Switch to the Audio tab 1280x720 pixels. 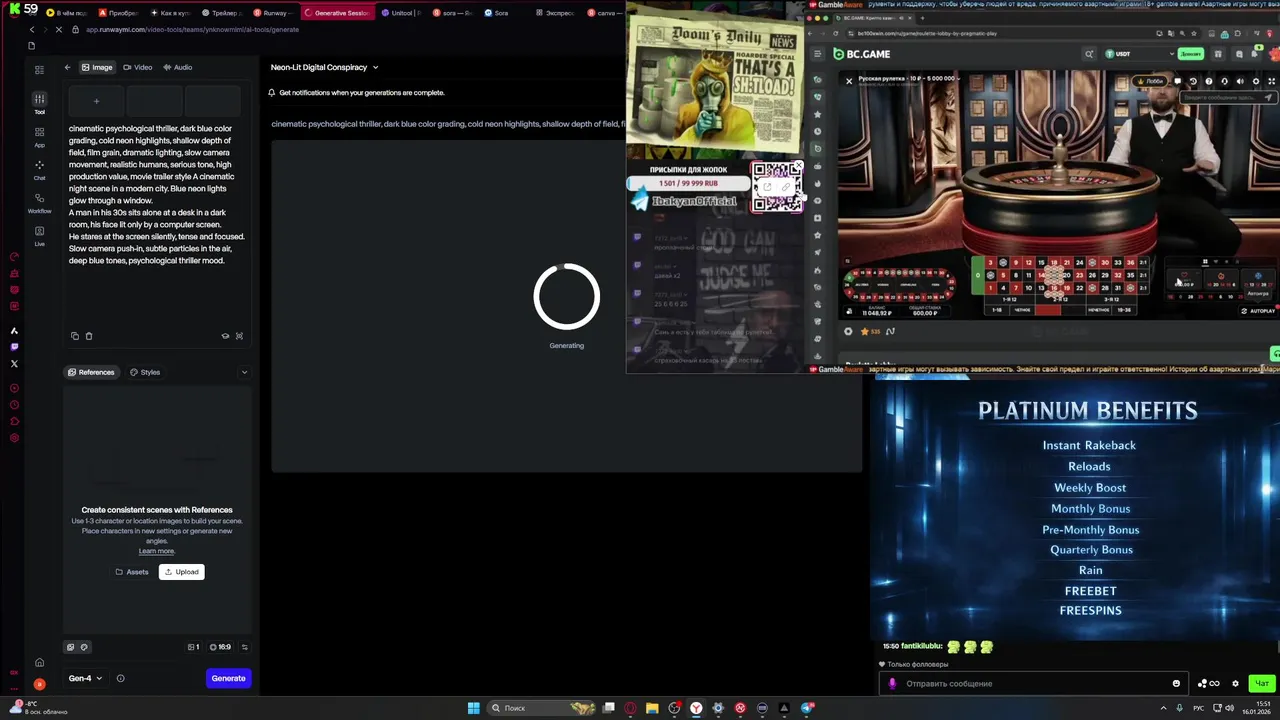(x=177, y=67)
